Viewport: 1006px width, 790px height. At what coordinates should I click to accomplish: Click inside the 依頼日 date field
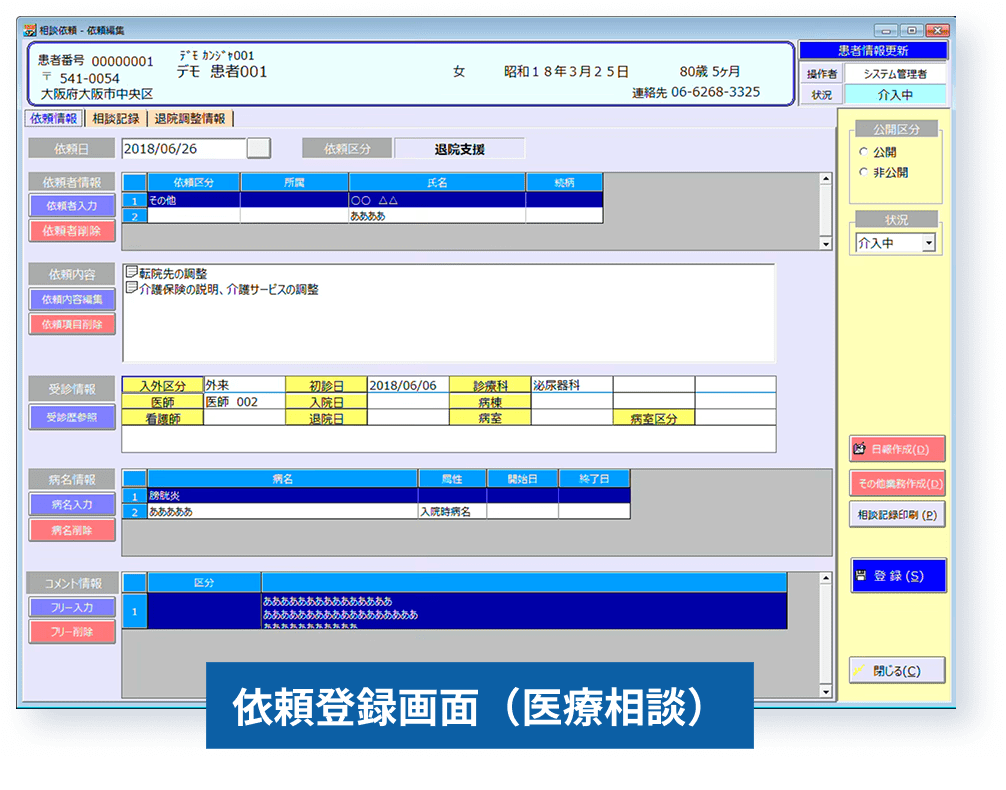180,147
